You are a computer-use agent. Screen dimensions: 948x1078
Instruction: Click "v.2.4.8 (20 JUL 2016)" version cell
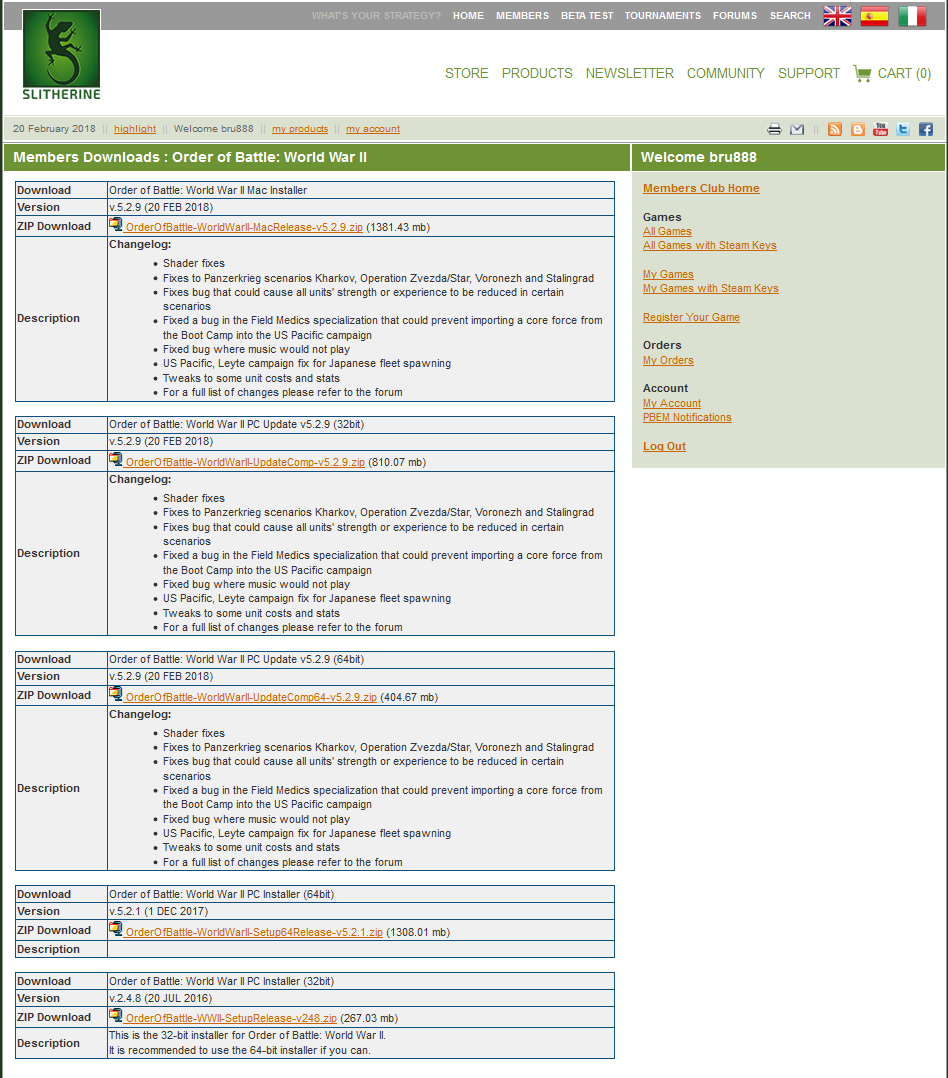(361, 998)
